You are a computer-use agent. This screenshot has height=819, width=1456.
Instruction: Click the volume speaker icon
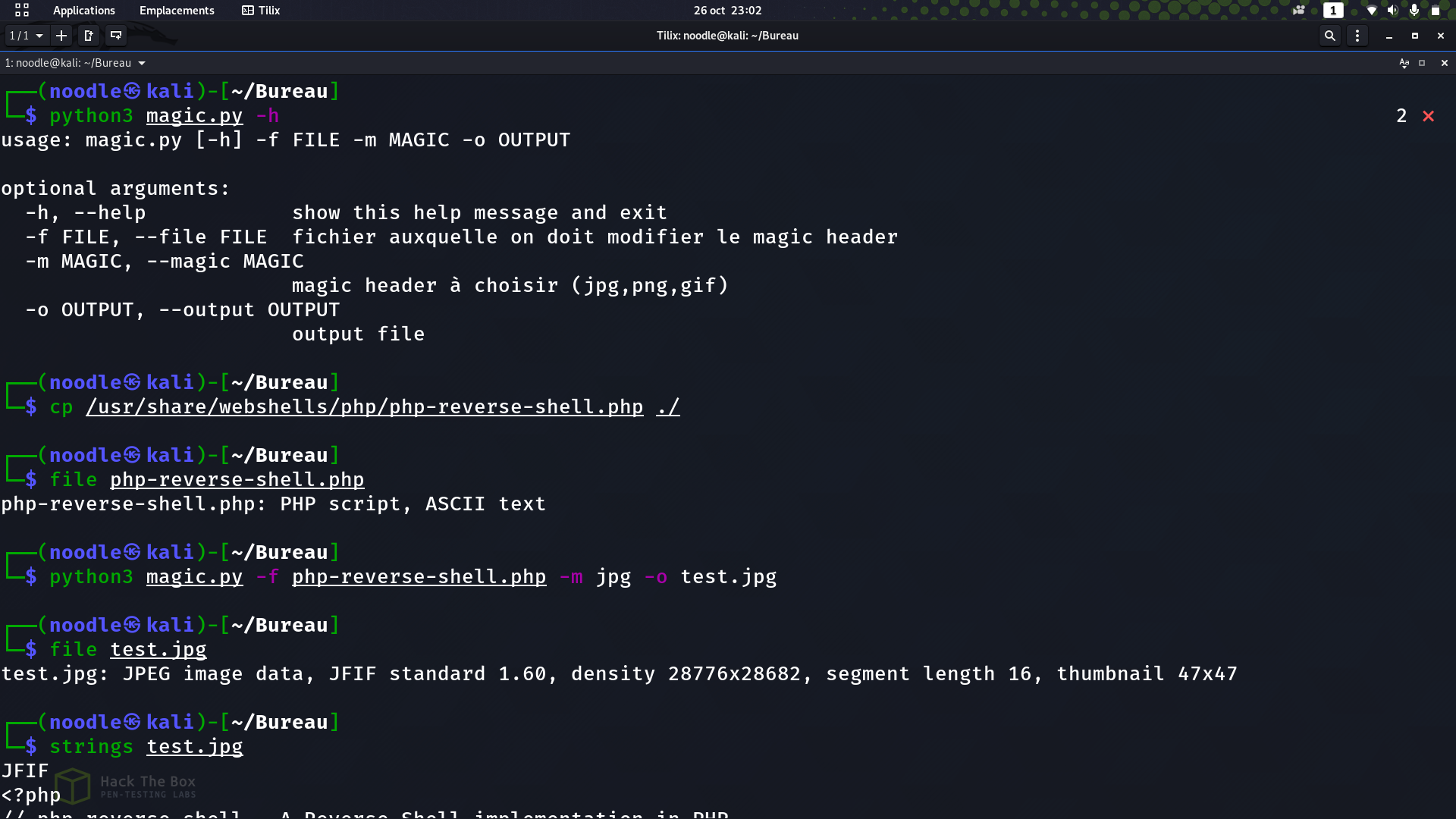click(x=1392, y=10)
